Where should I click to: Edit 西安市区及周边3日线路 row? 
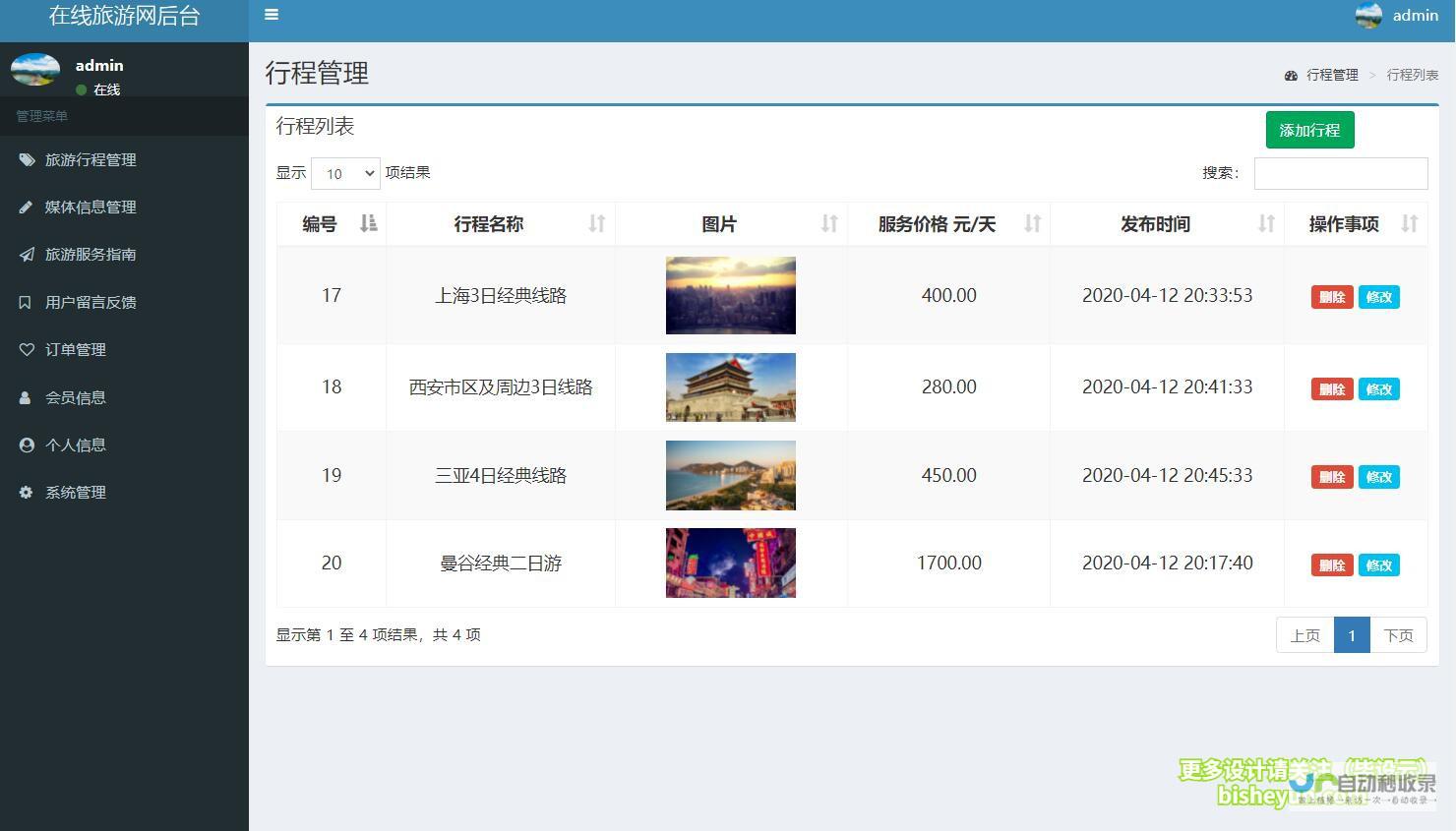pyautogui.click(x=1378, y=389)
